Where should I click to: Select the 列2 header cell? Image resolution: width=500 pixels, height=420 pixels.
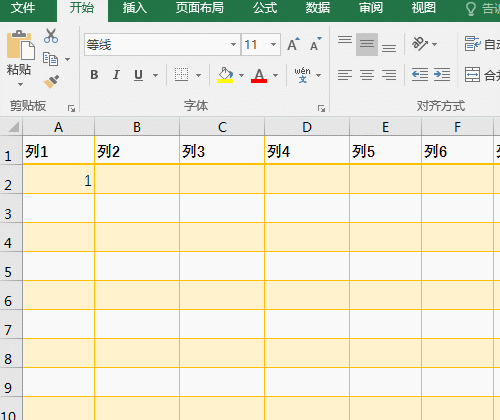pyautogui.click(x=137, y=150)
